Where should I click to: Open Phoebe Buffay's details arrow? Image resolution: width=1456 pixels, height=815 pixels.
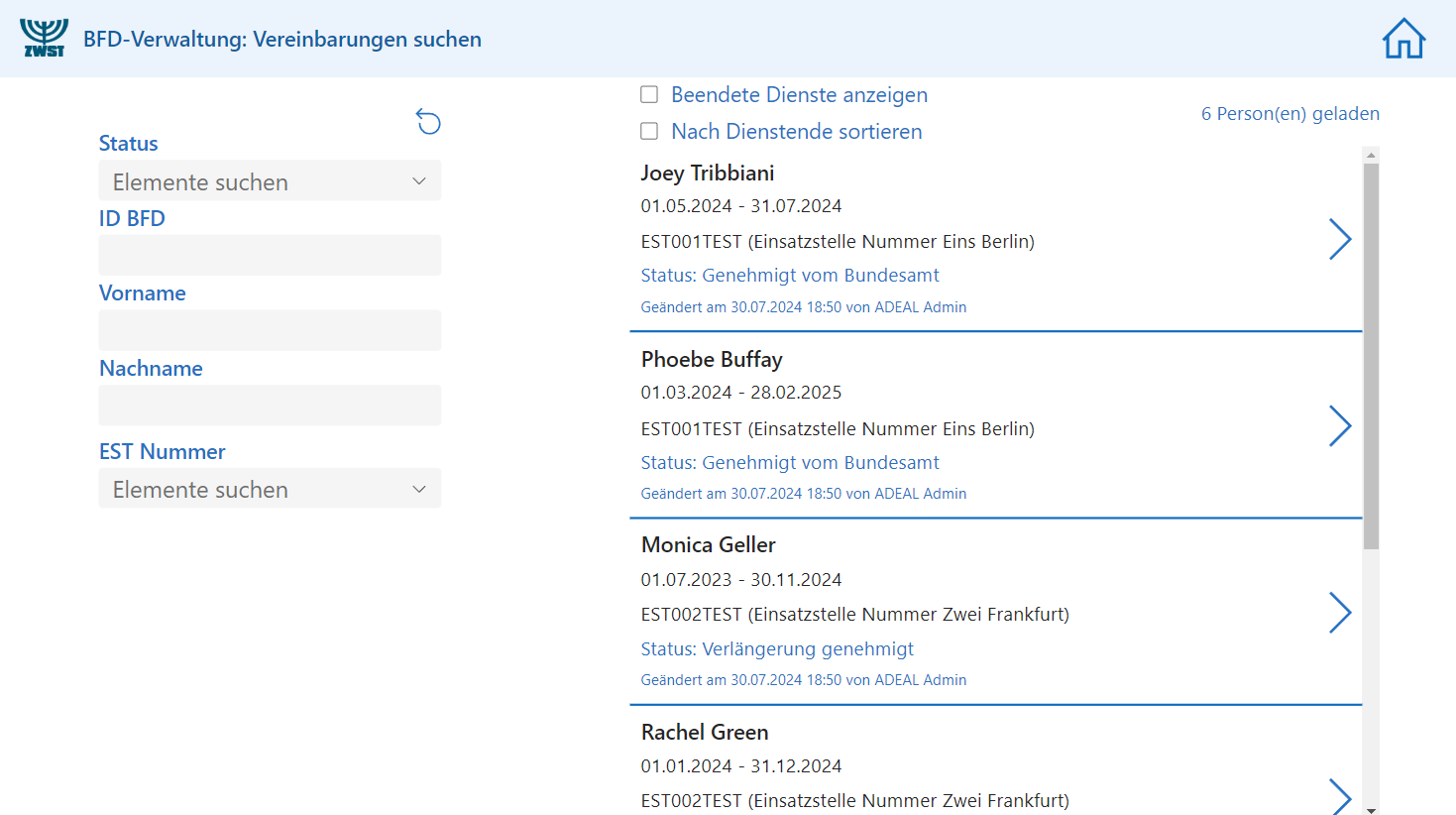pyautogui.click(x=1340, y=426)
